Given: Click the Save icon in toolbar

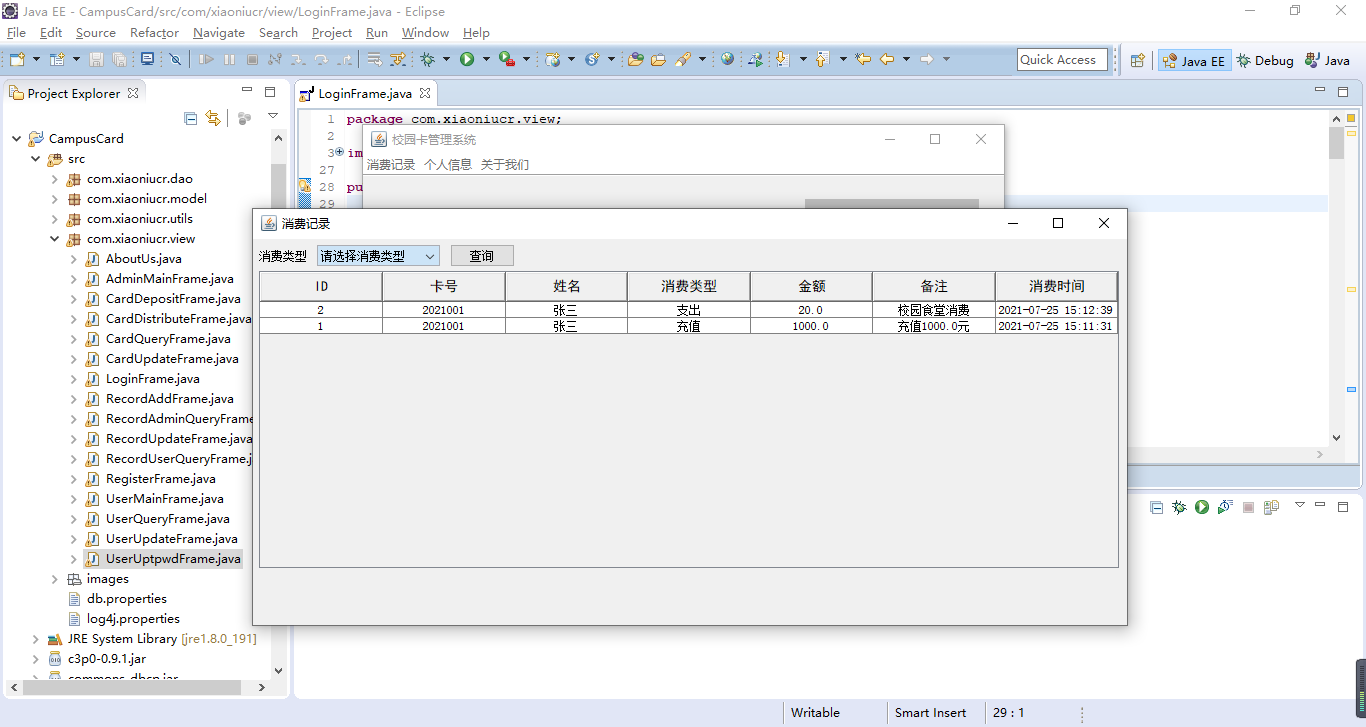Looking at the screenshot, I should 97,59.
